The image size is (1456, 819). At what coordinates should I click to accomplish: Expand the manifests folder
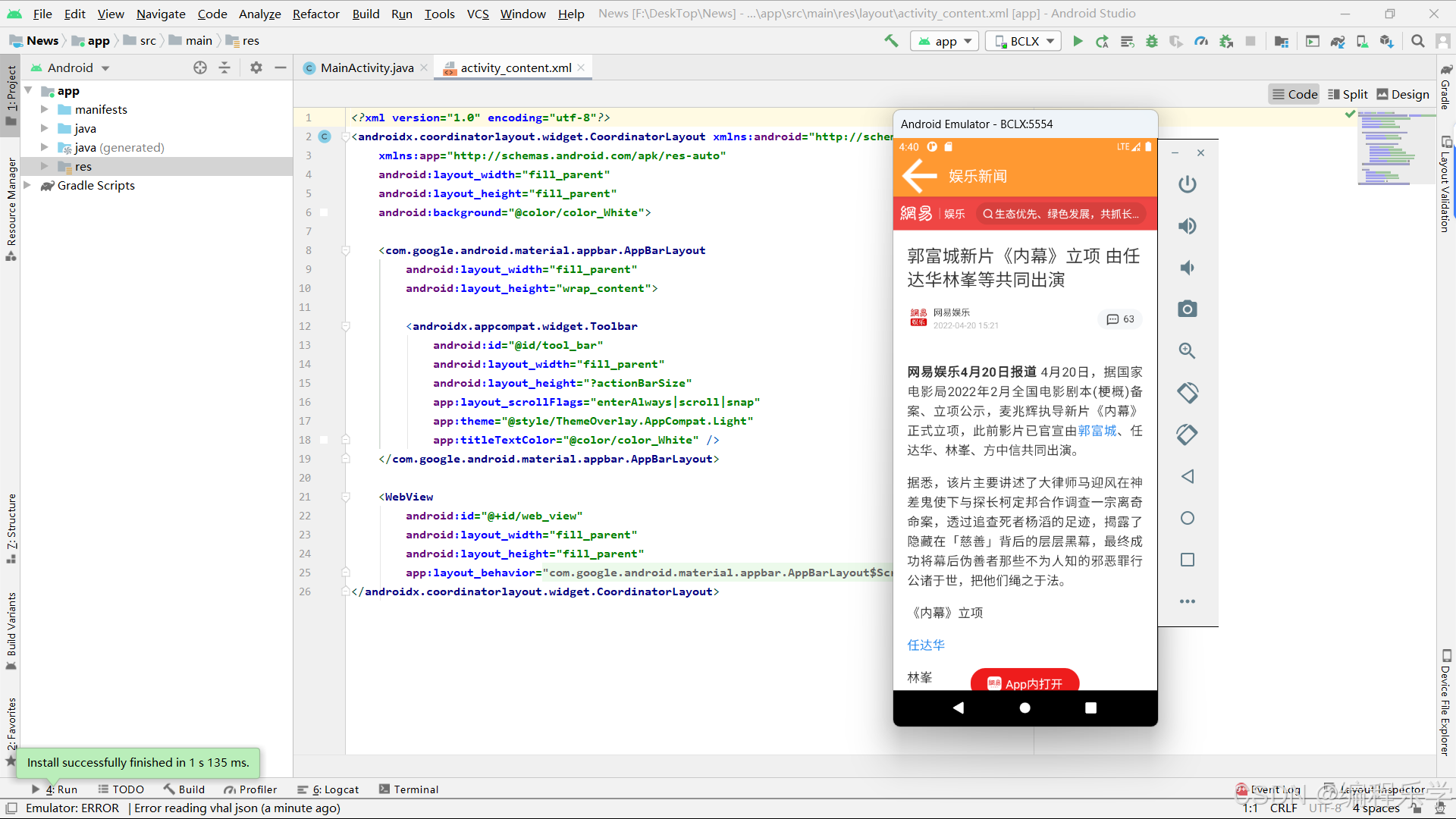(44, 109)
